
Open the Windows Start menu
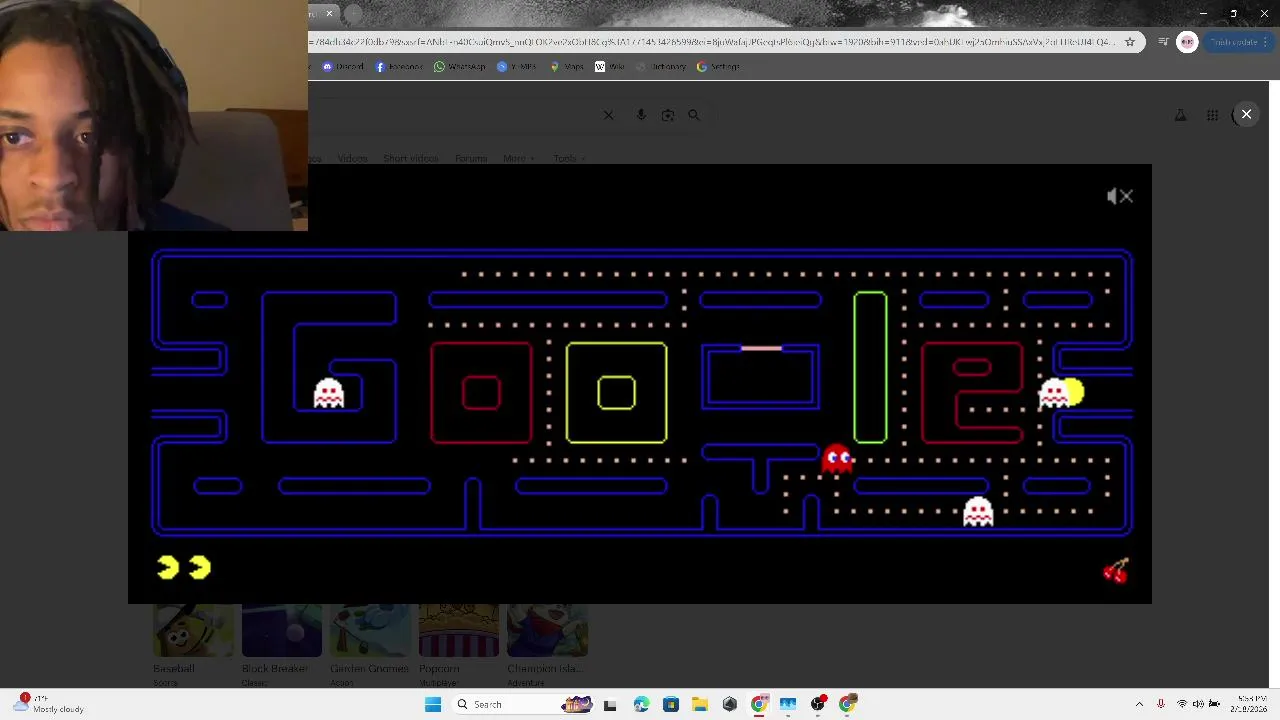pos(433,704)
